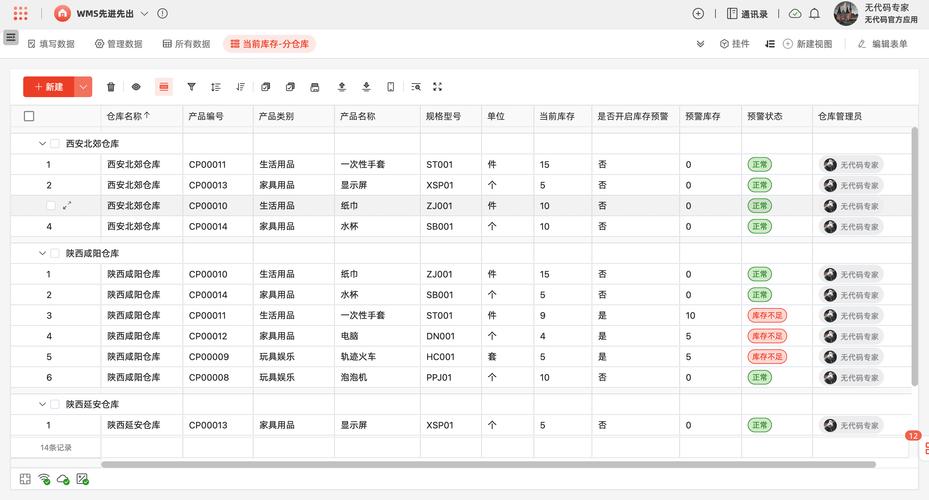This screenshot has height=500, width=929.
Task: Open the filter funnel icon
Action: 191,87
